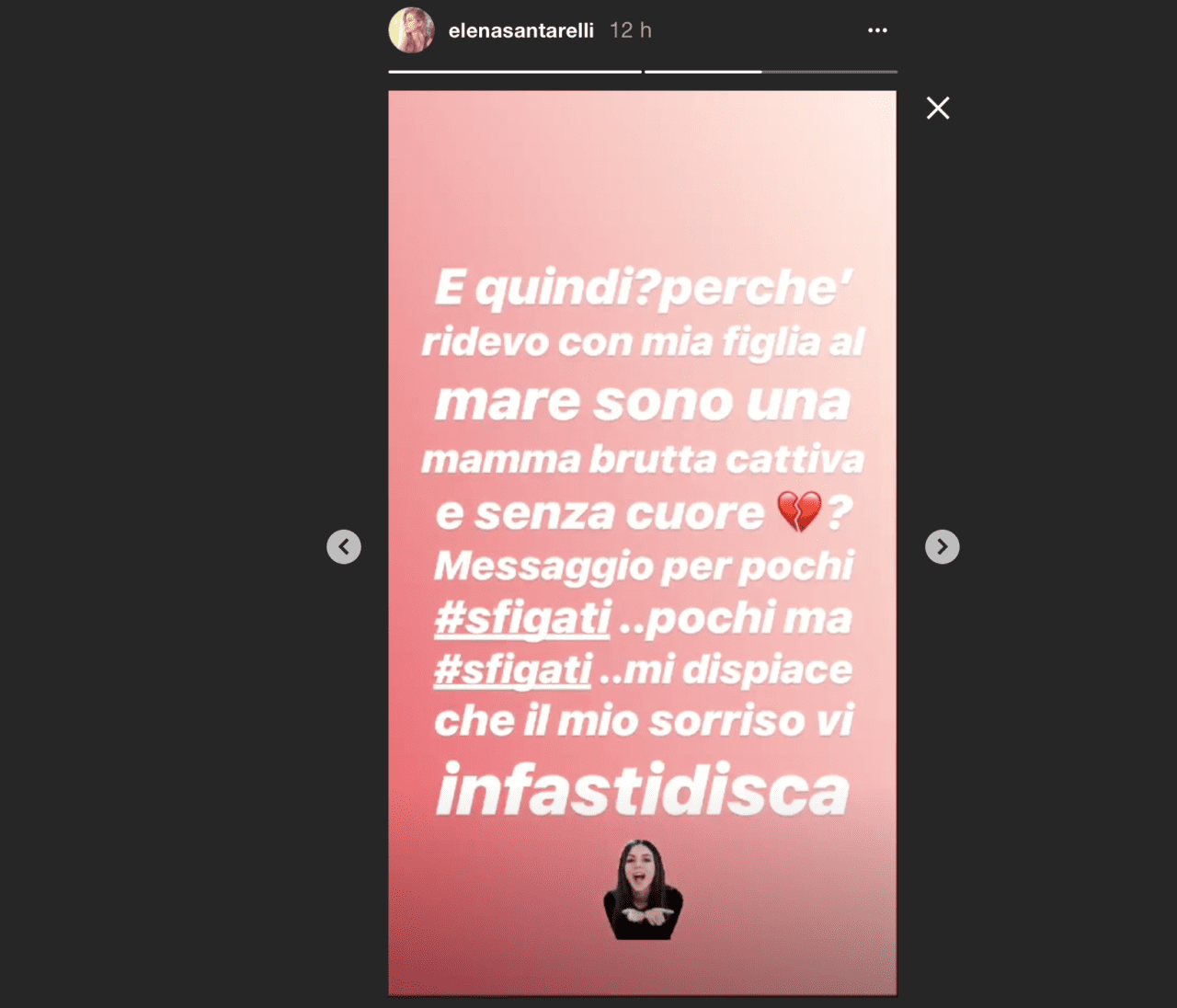The image size is (1177, 1008).
Task: Click the 12 h timestamp
Action: pos(631,30)
